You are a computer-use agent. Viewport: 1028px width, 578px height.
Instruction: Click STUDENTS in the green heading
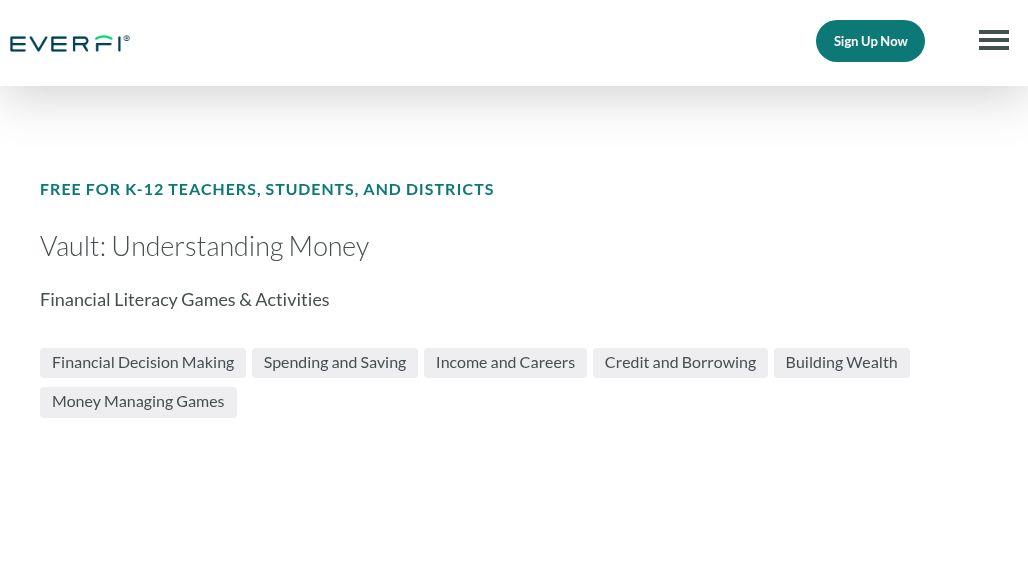(x=311, y=189)
